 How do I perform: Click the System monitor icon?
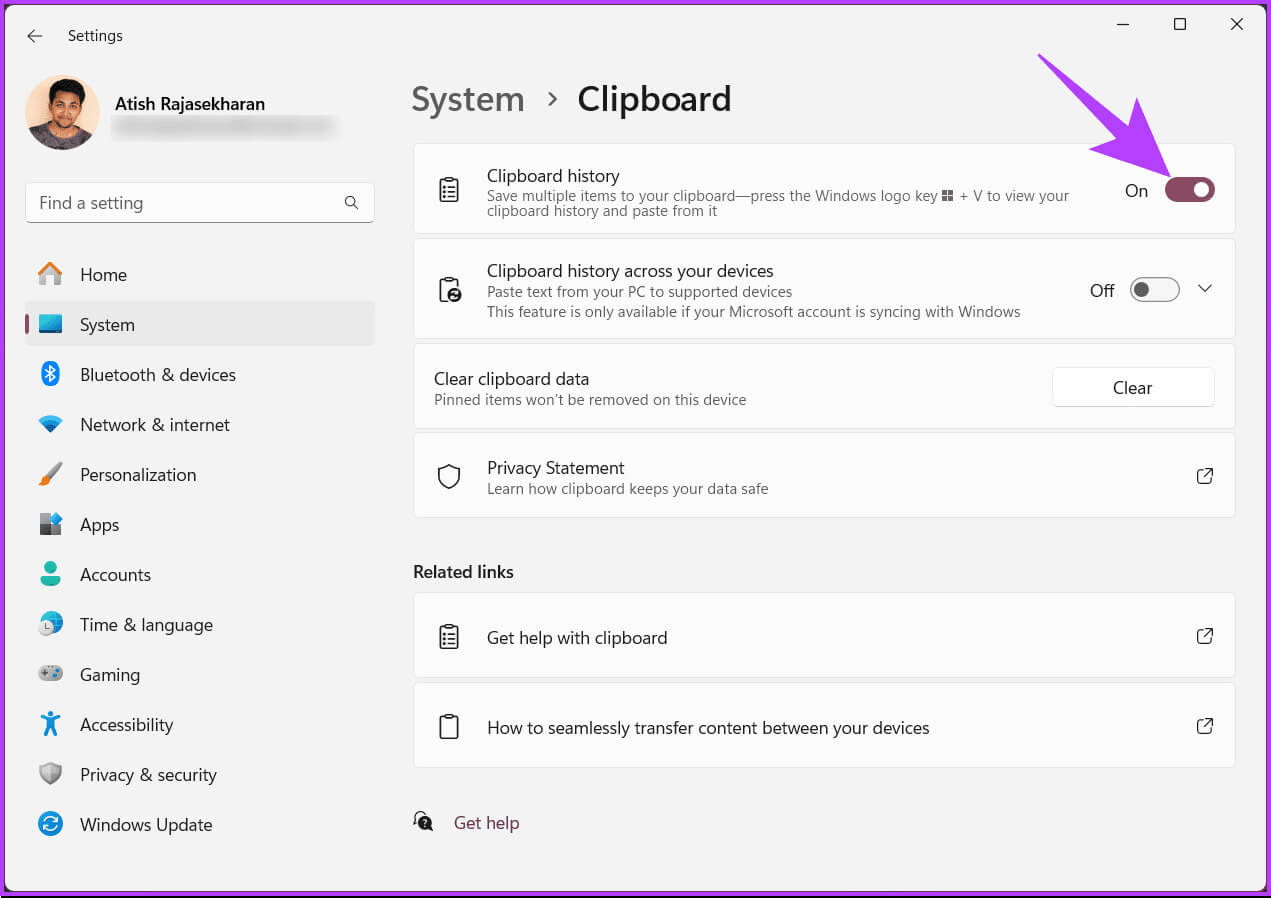click(x=50, y=325)
